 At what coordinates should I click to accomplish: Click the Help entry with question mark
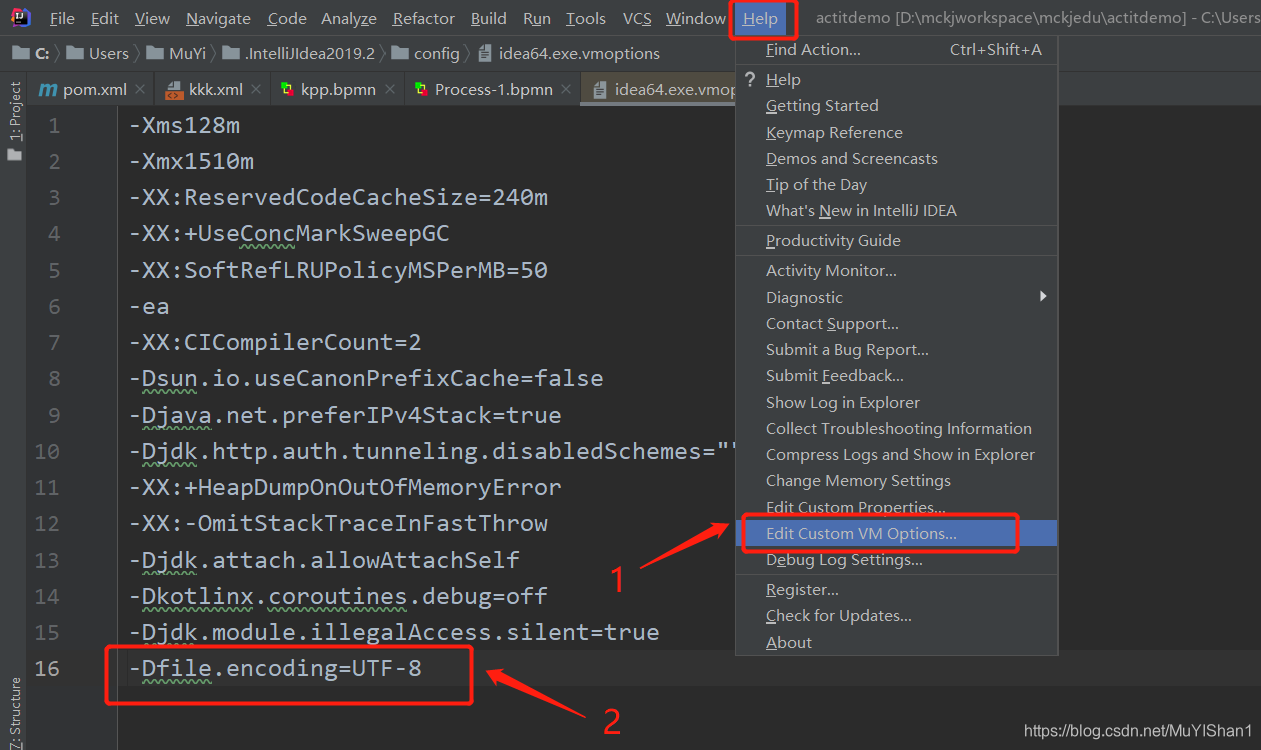coord(896,79)
